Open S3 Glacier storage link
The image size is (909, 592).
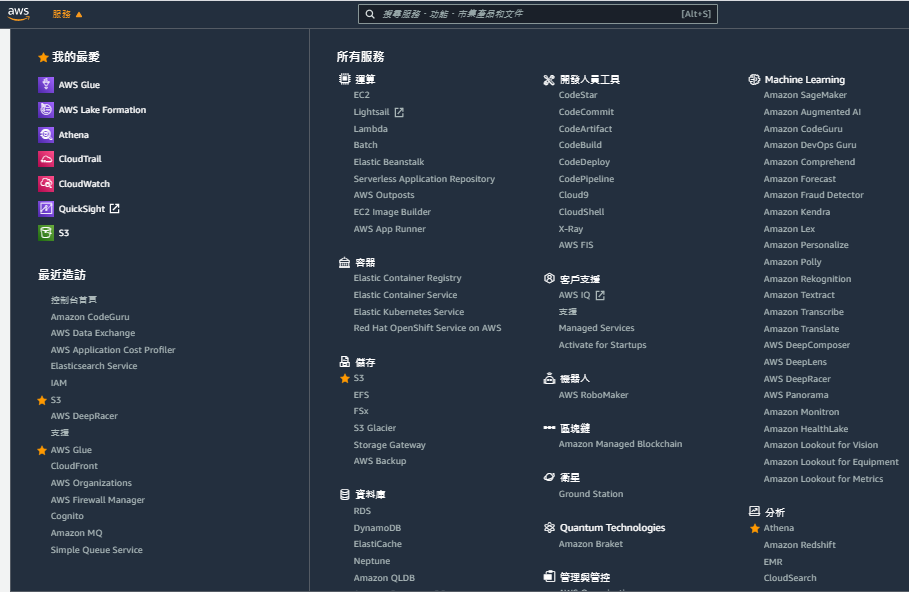(x=374, y=428)
